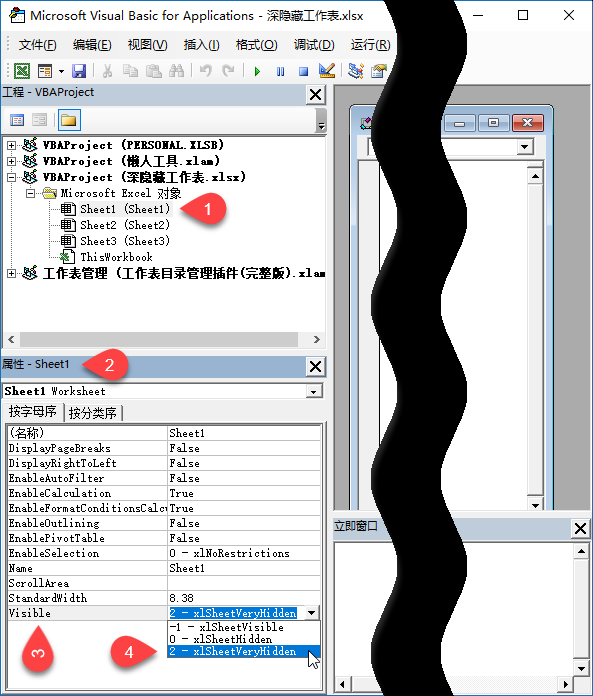Click the ScrollArea property row

coord(164,583)
